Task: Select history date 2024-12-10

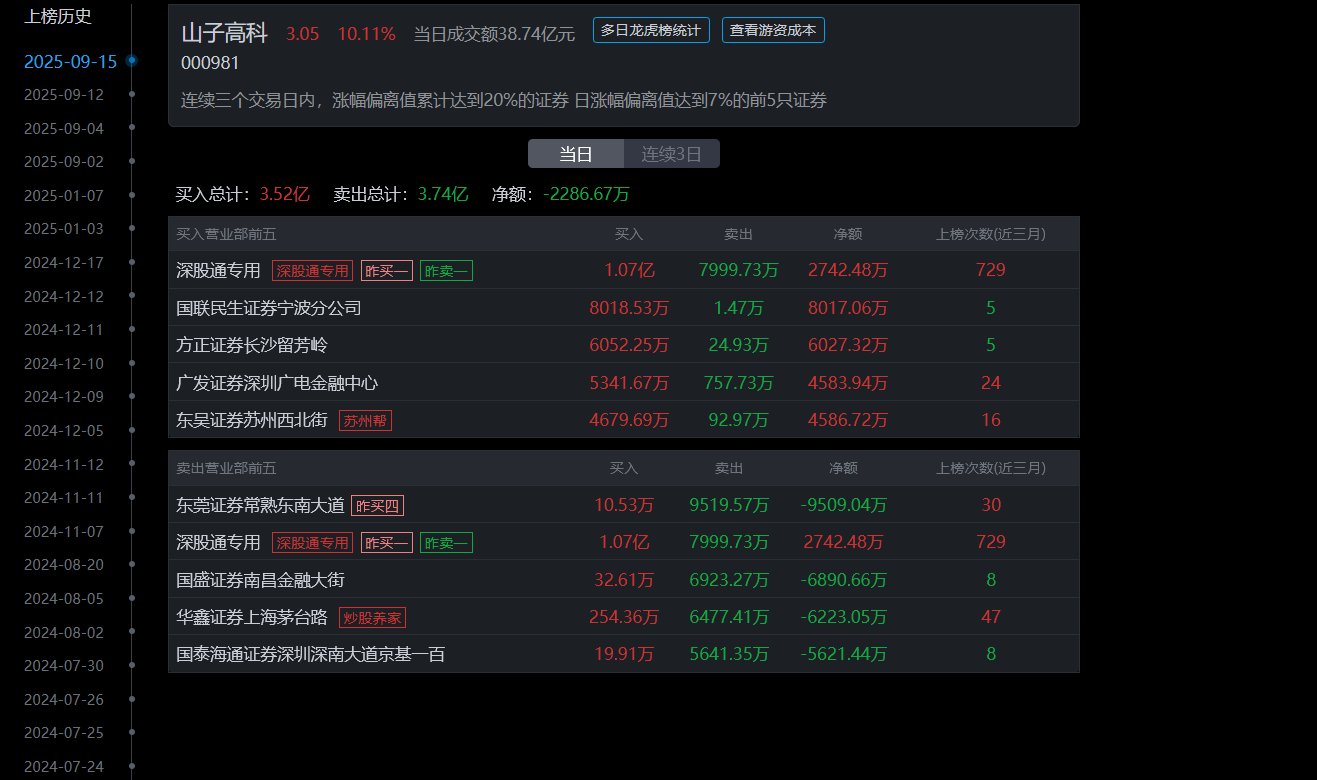Action: tap(64, 363)
